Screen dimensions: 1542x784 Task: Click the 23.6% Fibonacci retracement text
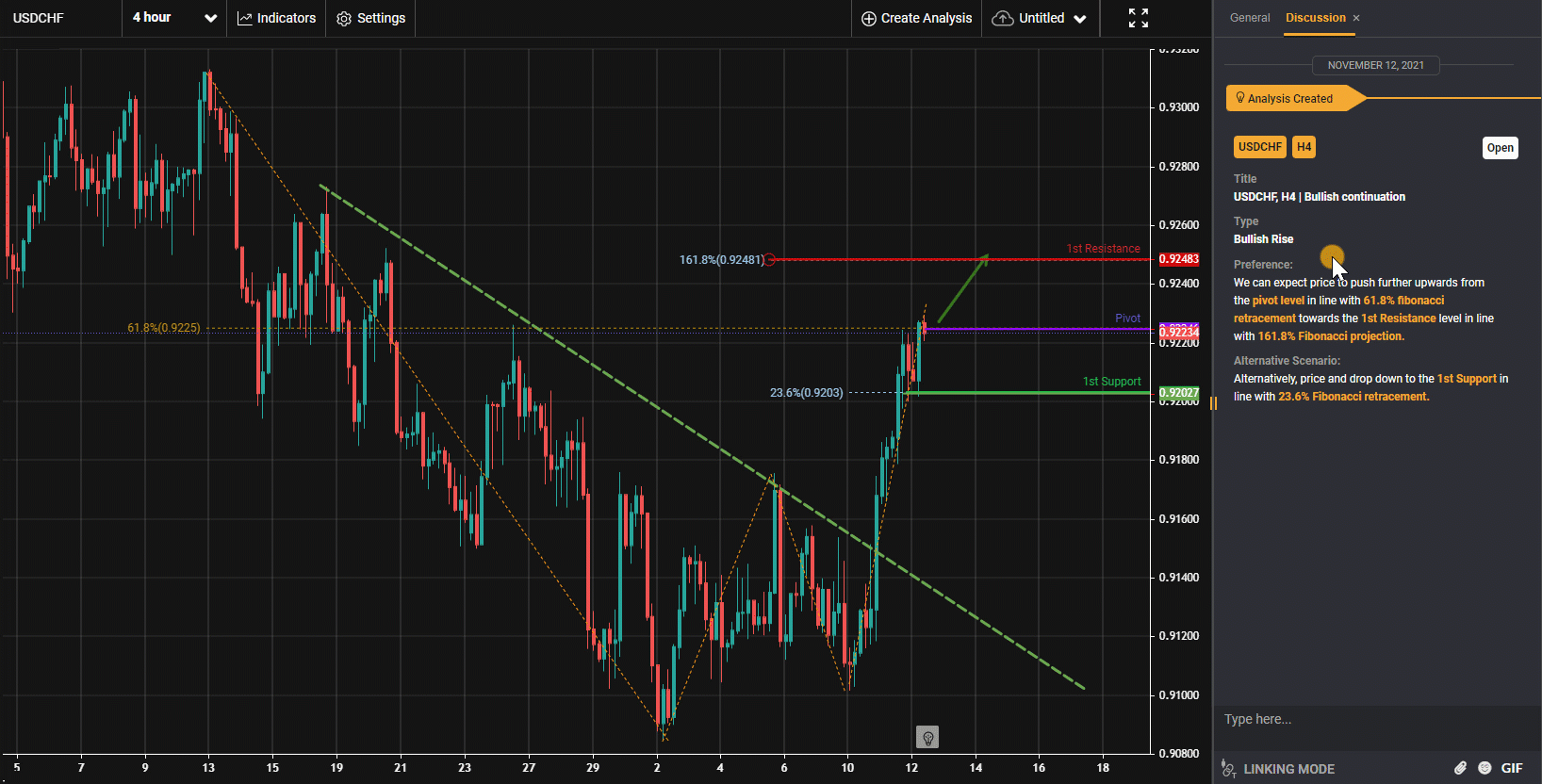(1353, 397)
